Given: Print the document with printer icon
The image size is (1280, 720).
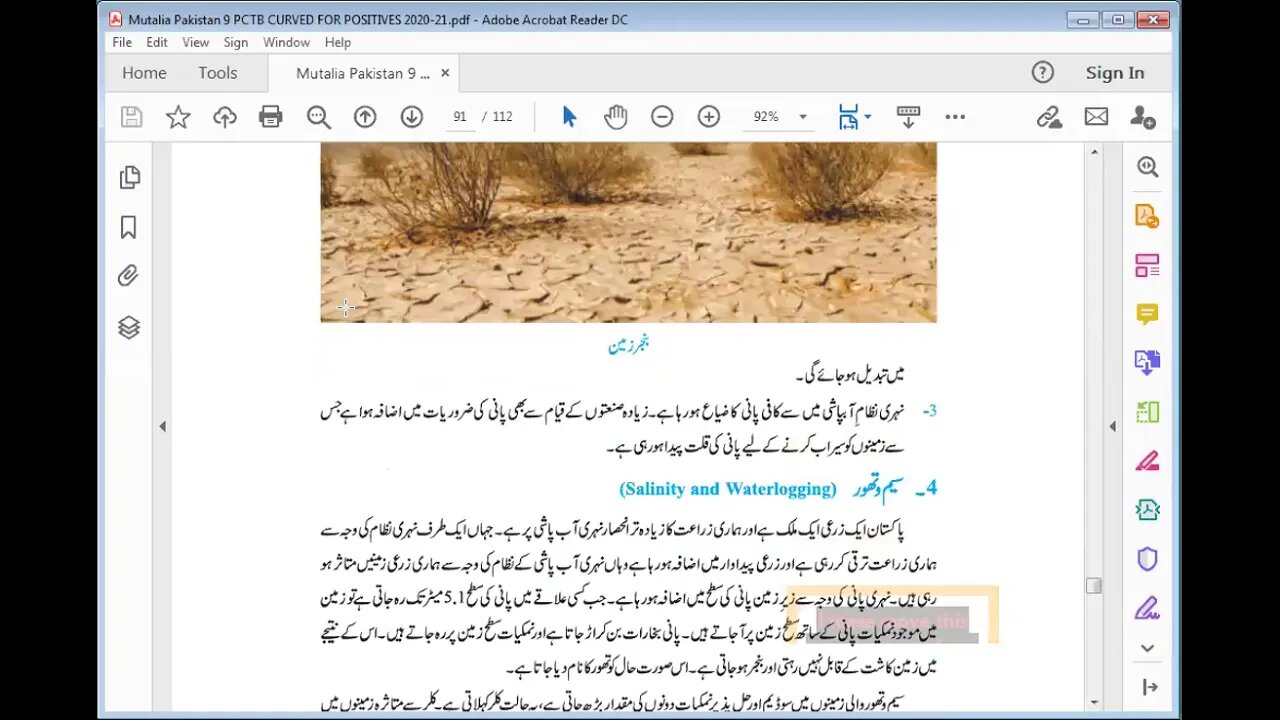Looking at the screenshot, I should pos(271,117).
